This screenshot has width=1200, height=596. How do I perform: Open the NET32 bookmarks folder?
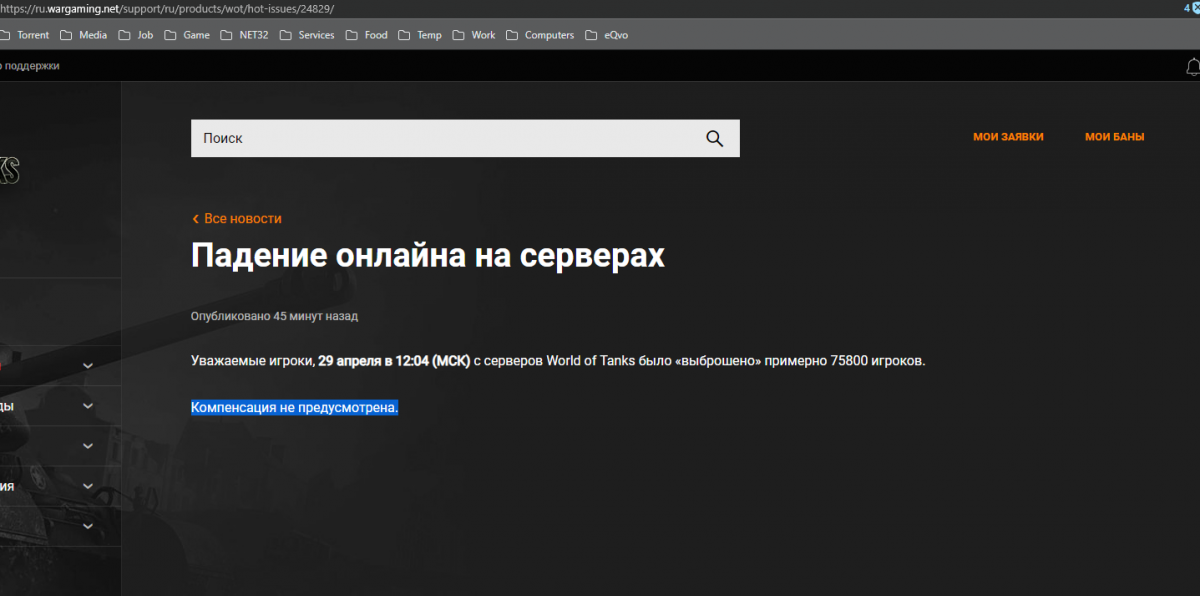point(245,35)
